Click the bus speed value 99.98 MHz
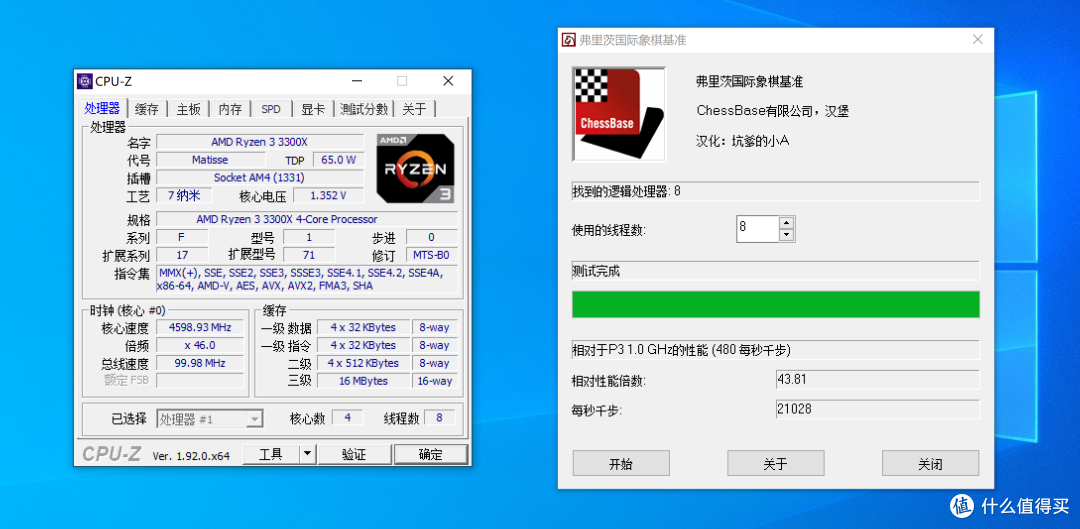Screen dimensions: 1080x529 200,363
